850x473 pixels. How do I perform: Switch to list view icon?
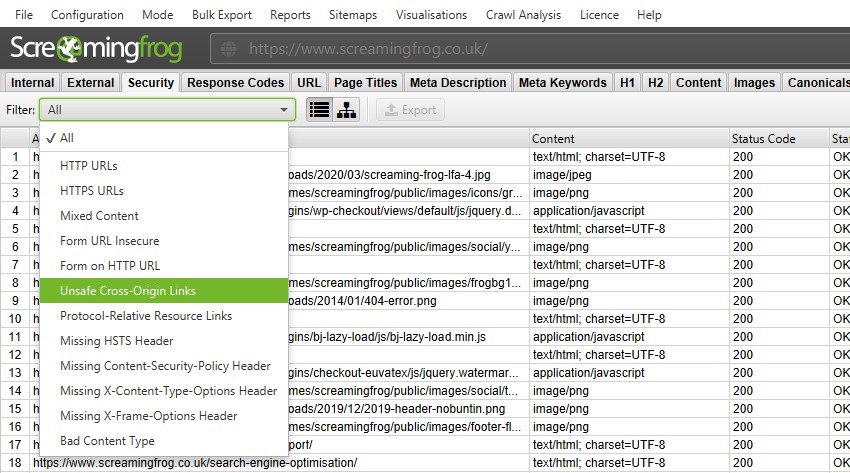point(319,110)
